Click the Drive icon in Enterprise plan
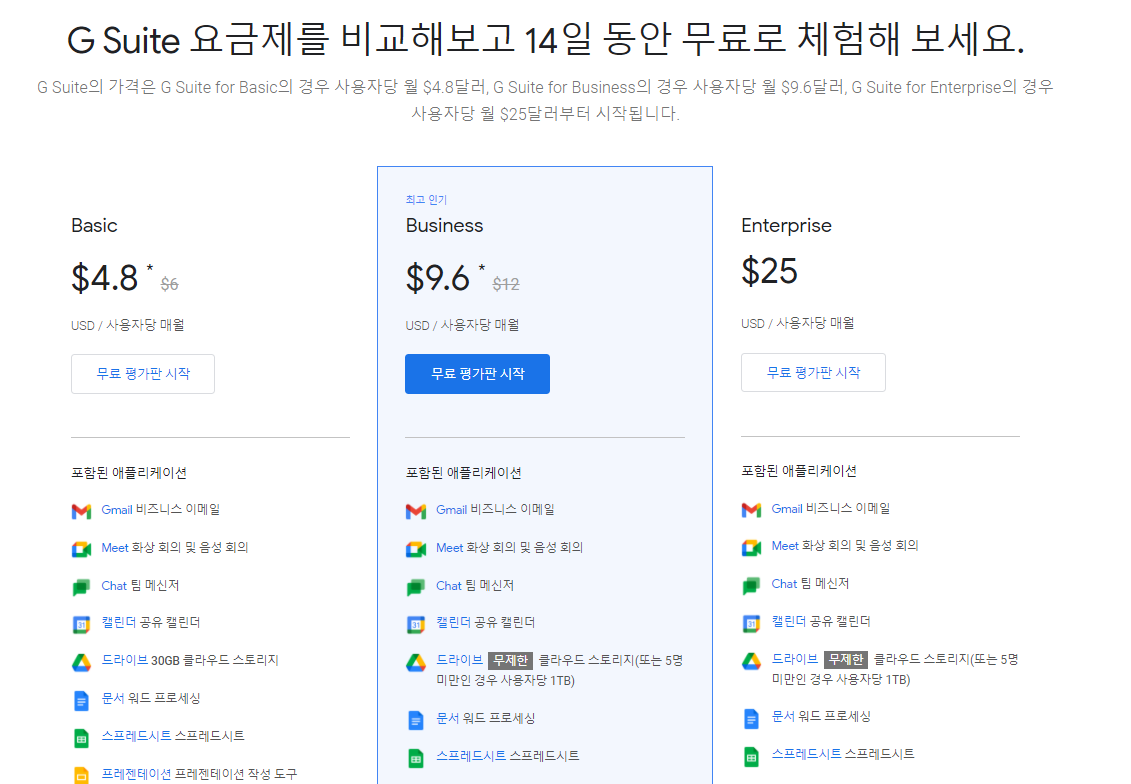Viewport: 1131px width, 784px height. (x=752, y=661)
